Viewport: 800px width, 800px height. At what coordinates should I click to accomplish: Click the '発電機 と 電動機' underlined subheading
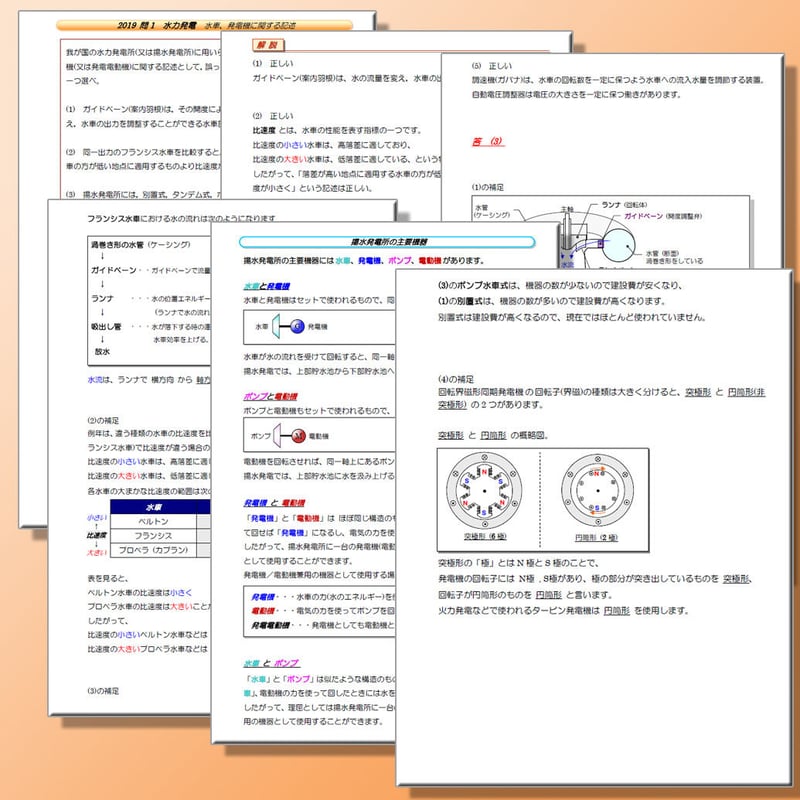coord(274,503)
